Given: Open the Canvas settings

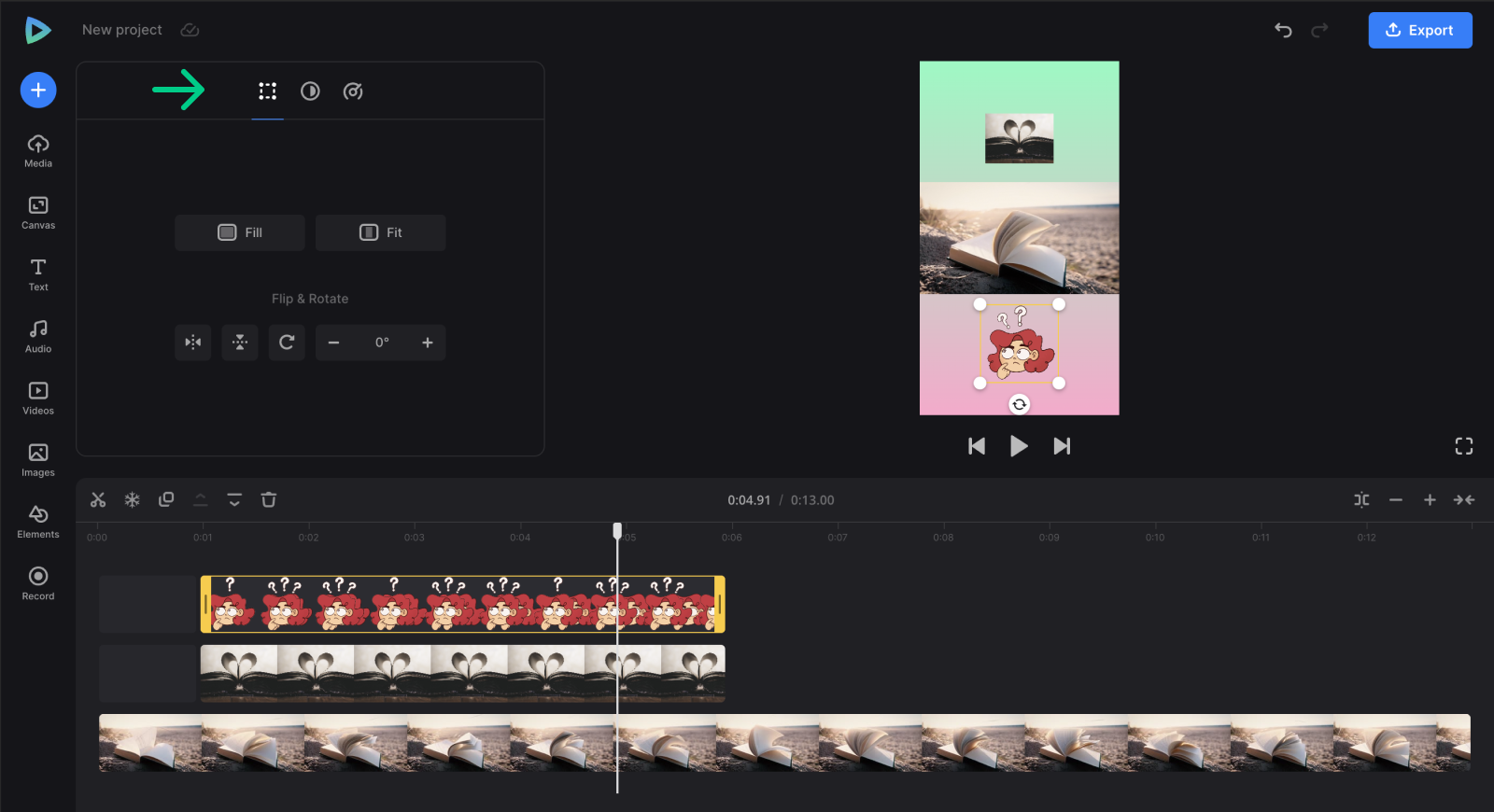Looking at the screenshot, I should point(38,213).
